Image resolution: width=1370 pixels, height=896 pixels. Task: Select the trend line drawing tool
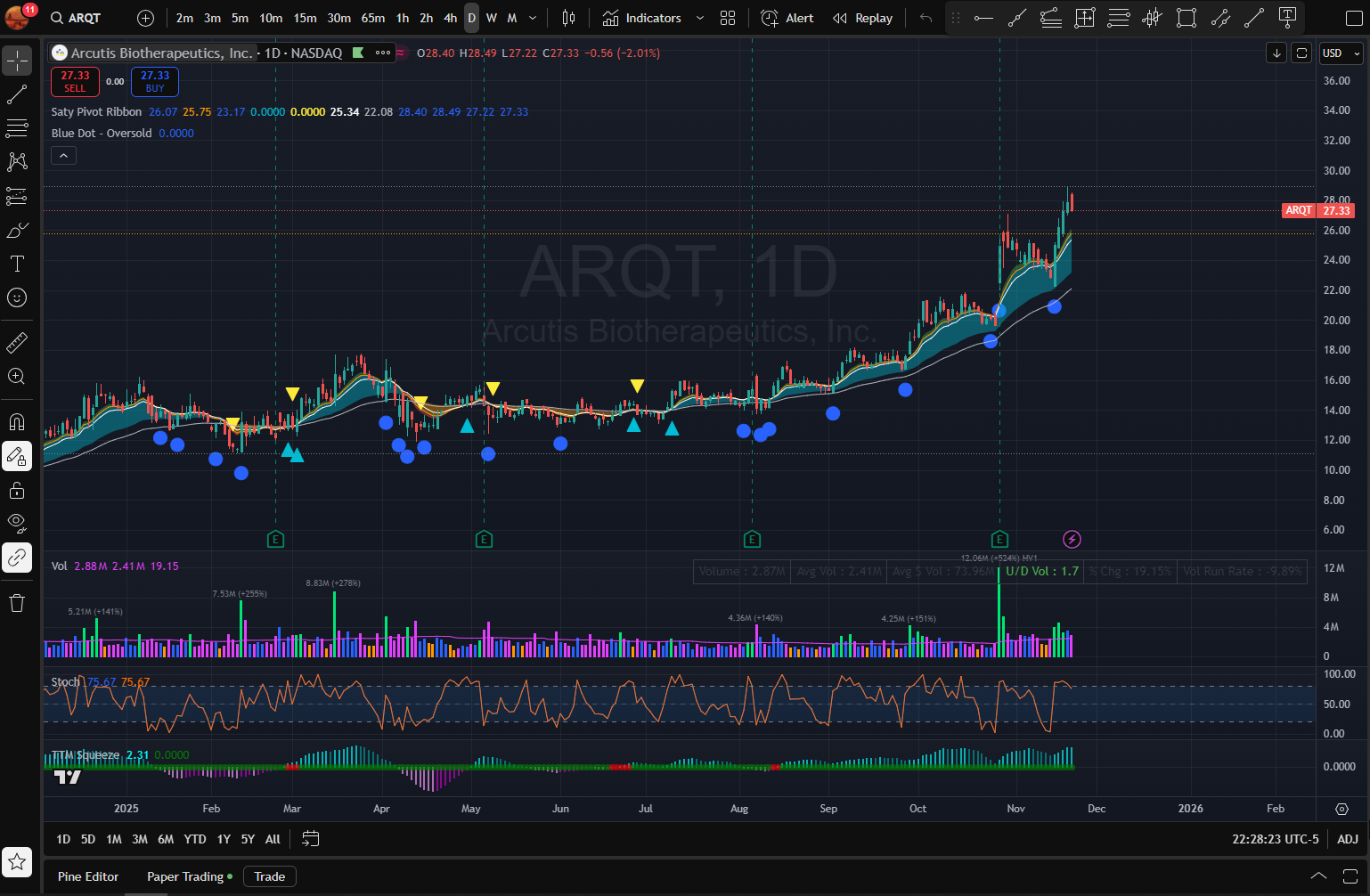coord(17,94)
